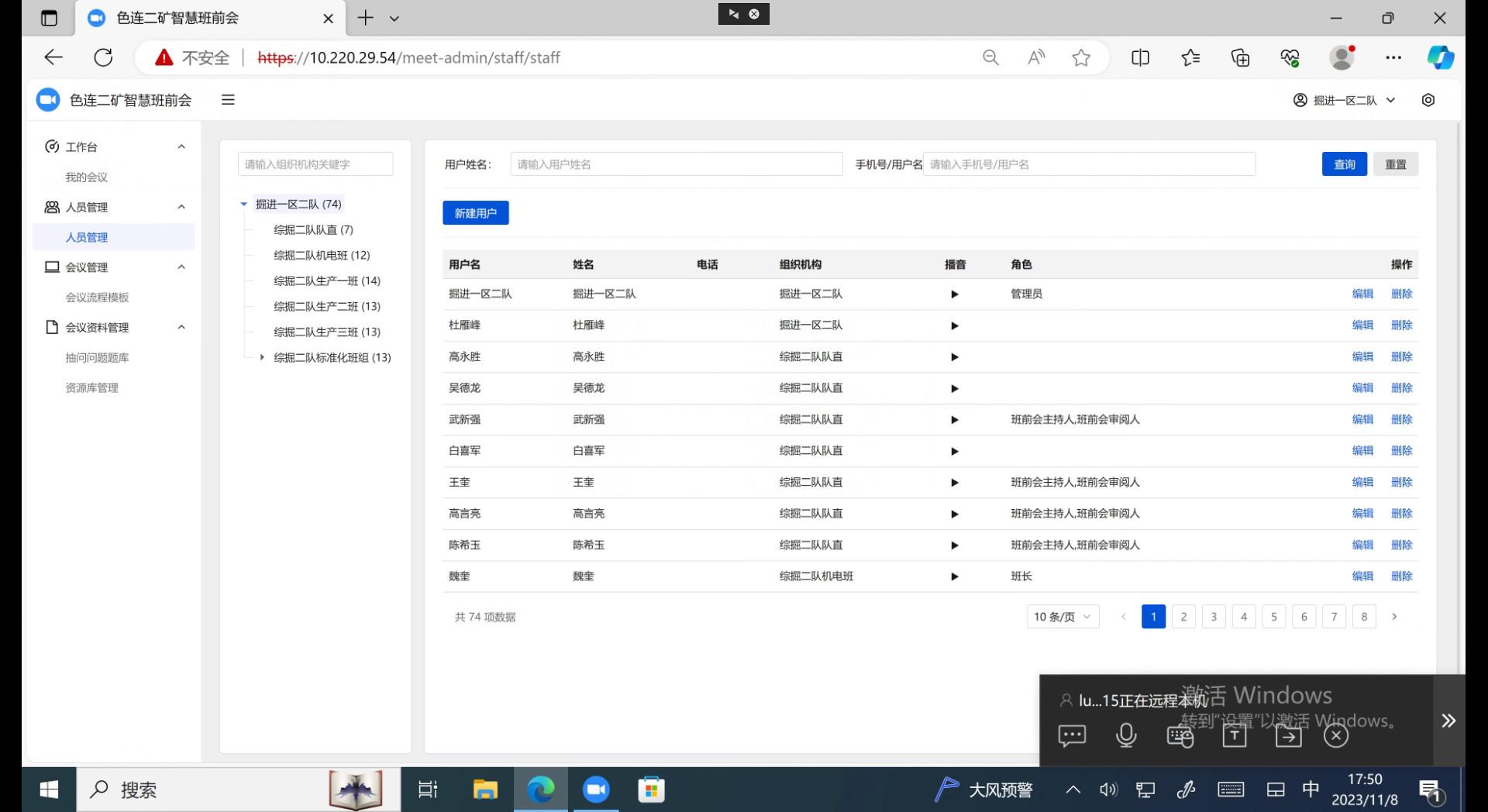Play the sound icon for 白喜军
1488x812 pixels.
coord(955,451)
